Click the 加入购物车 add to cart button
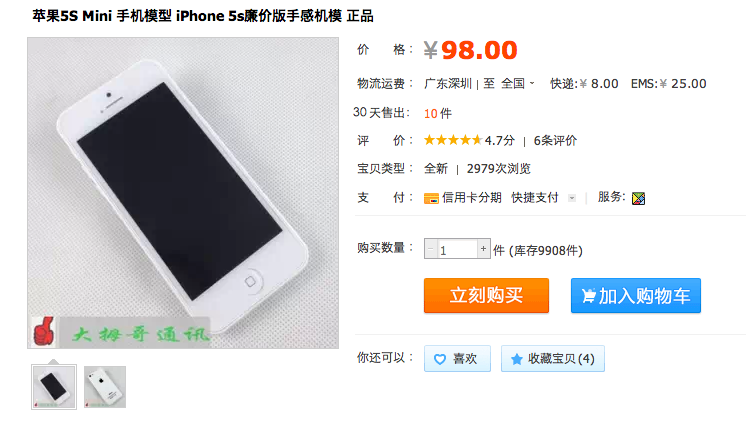This screenshot has width=746, height=427. pos(636,295)
